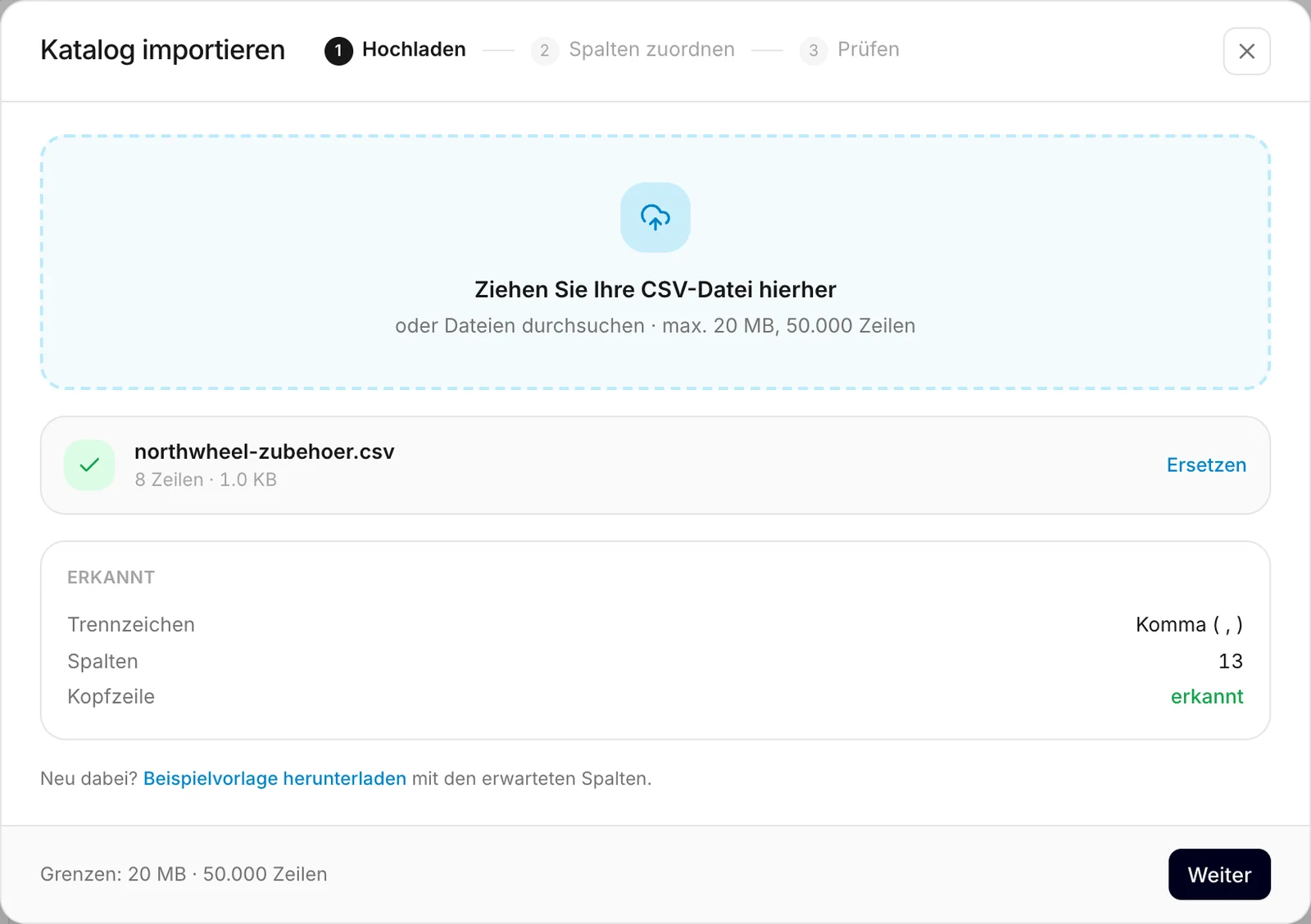Go to step 3 Prüfen

850,50
